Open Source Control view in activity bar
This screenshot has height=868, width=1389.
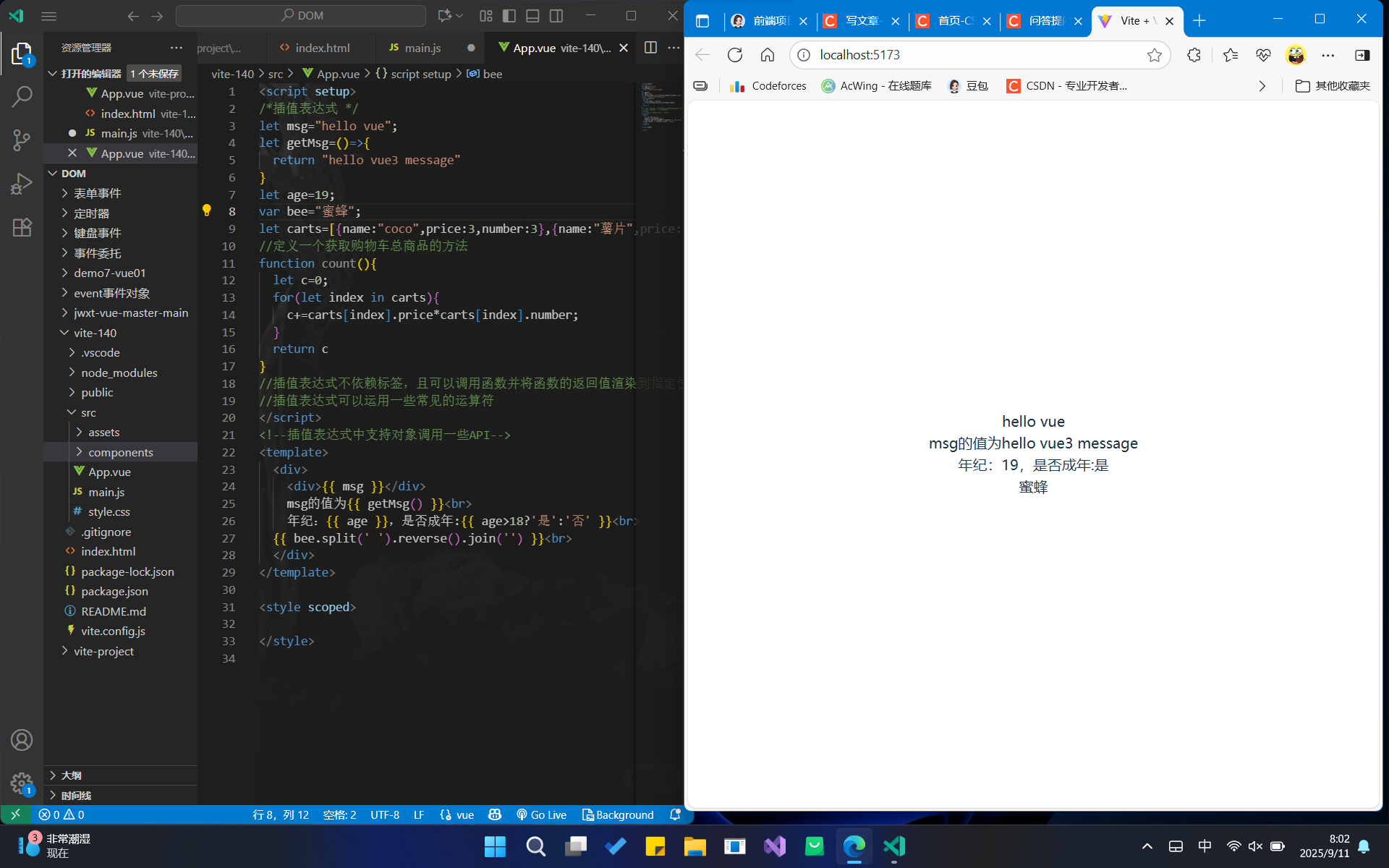22,140
